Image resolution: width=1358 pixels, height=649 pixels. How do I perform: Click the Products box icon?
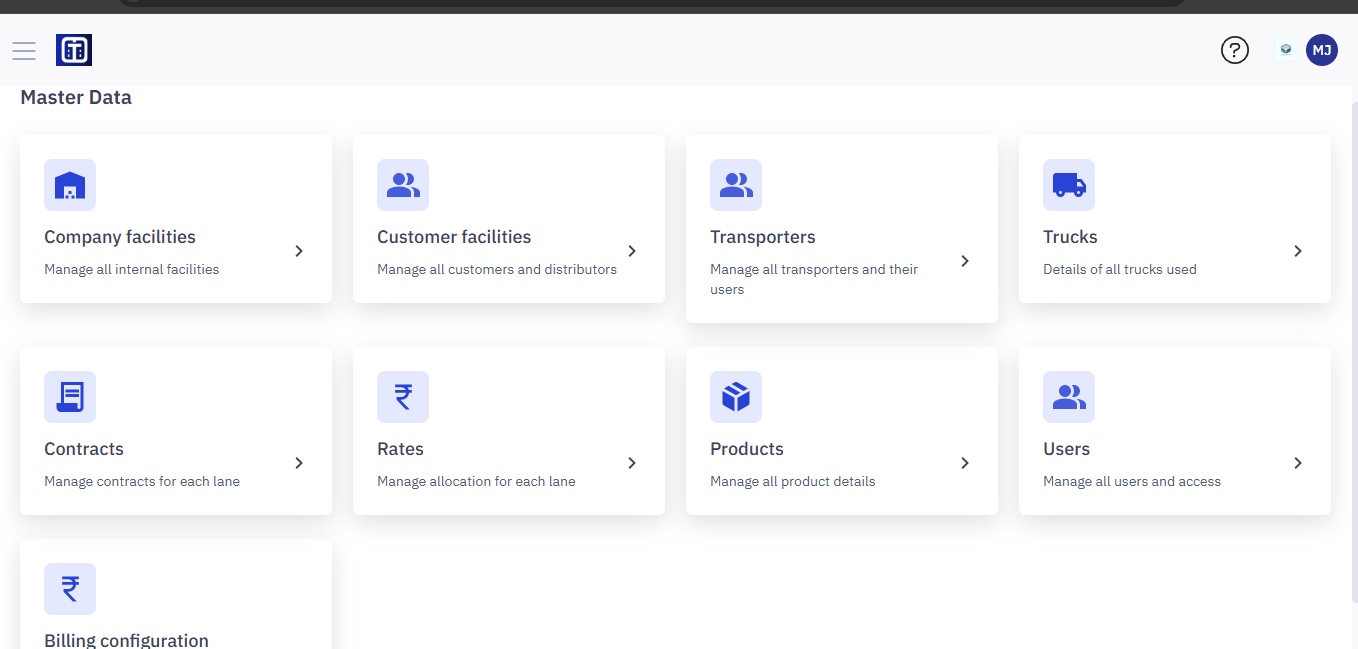pos(736,397)
